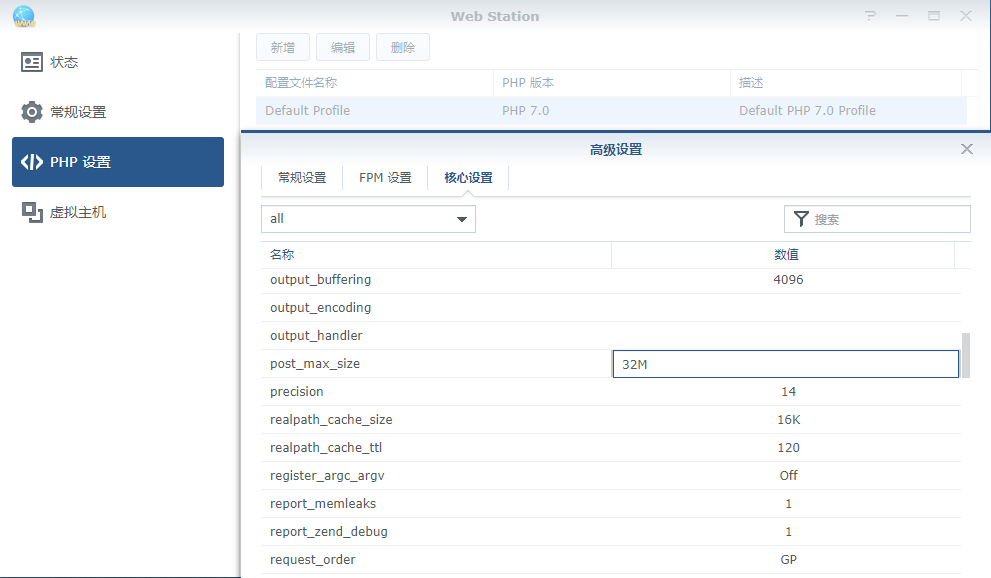Click the filter funnel icon in search box

tap(801, 219)
